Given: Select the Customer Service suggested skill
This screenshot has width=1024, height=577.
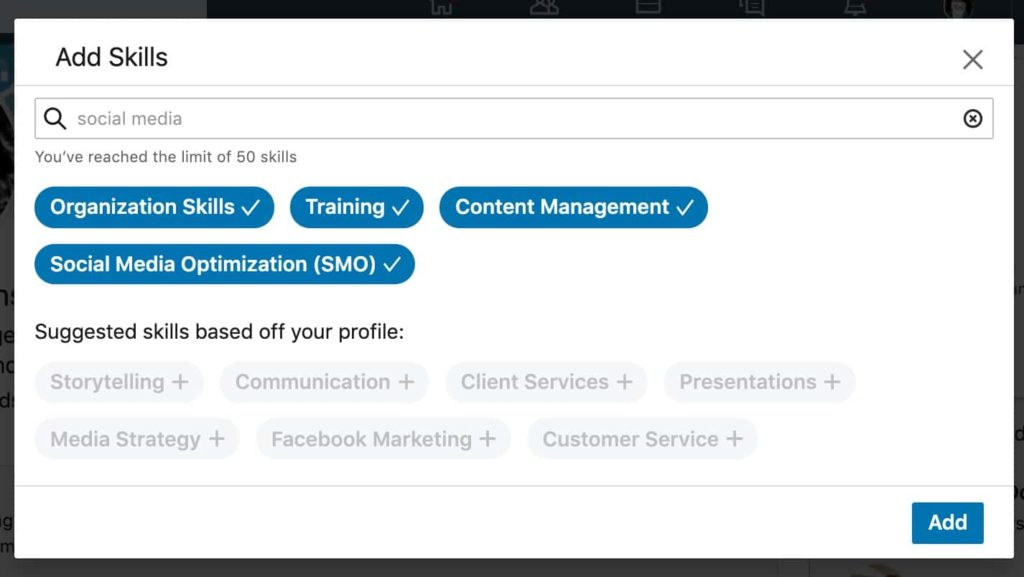Looking at the screenshot, I should 642,440.
